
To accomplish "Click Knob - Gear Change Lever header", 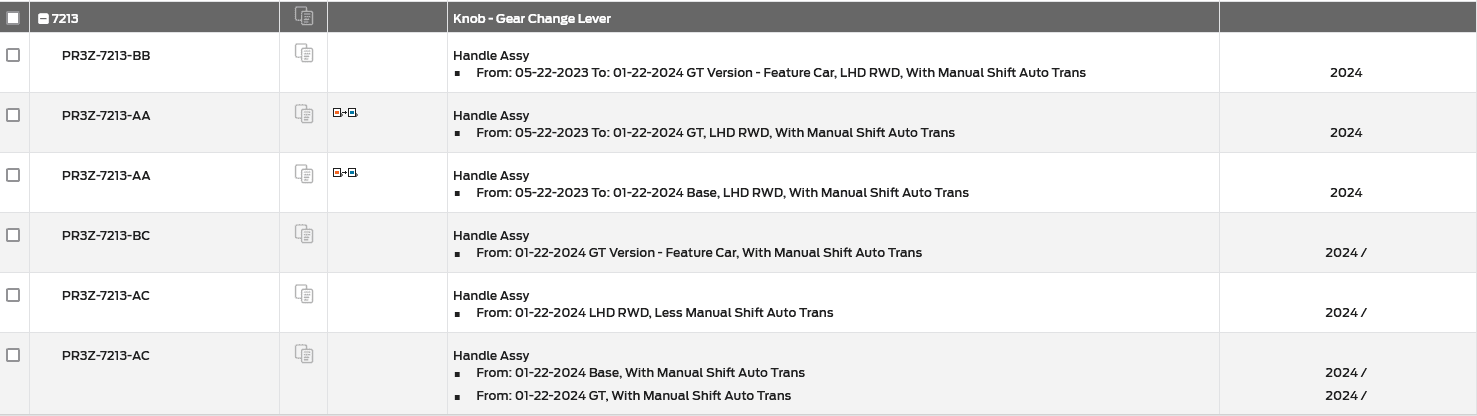I will pyautogui.click(x=532, y=18).
